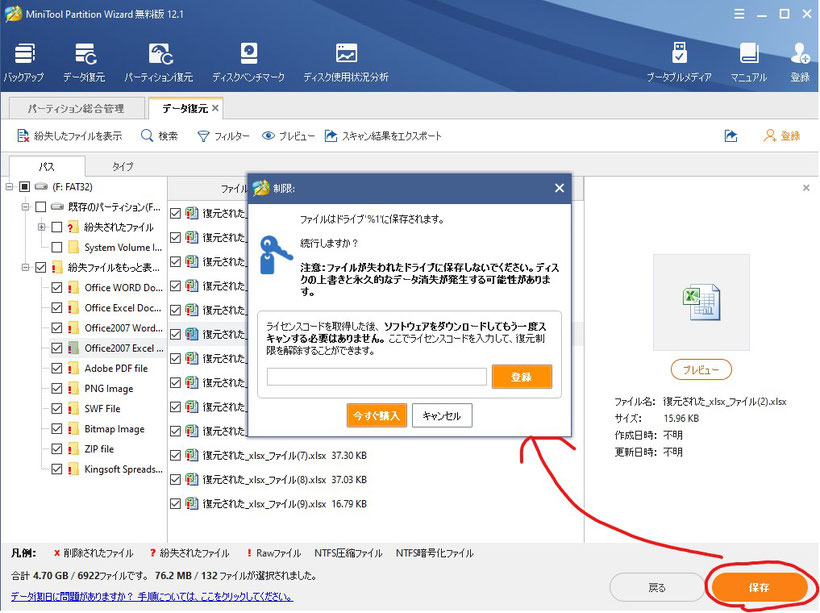Switch to the パス tab
The height and width of the screenshot is (613, 820).
[x=47, y=166]
